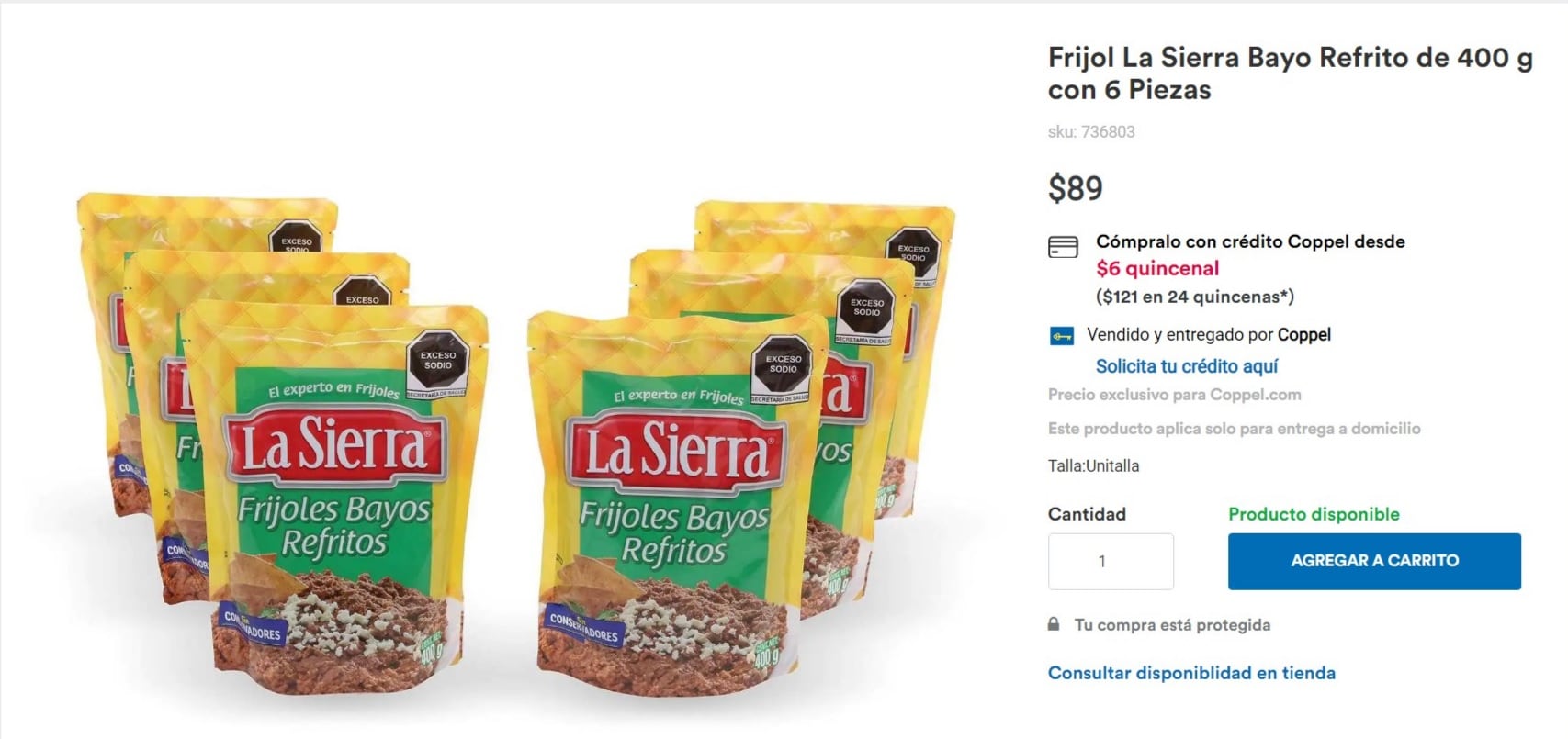Click Exceso Sodio seal on left front bag

click(x=438, y=362)
